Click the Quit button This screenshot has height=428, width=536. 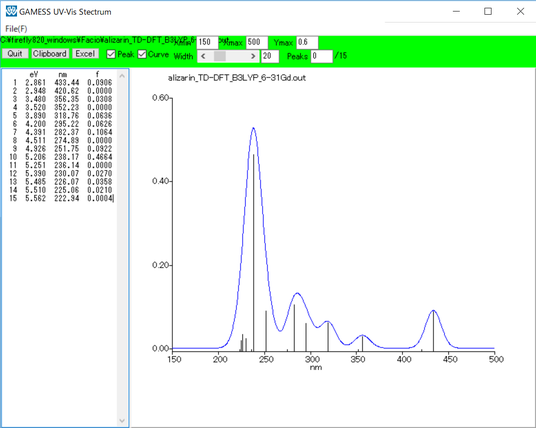click(15, 54)
